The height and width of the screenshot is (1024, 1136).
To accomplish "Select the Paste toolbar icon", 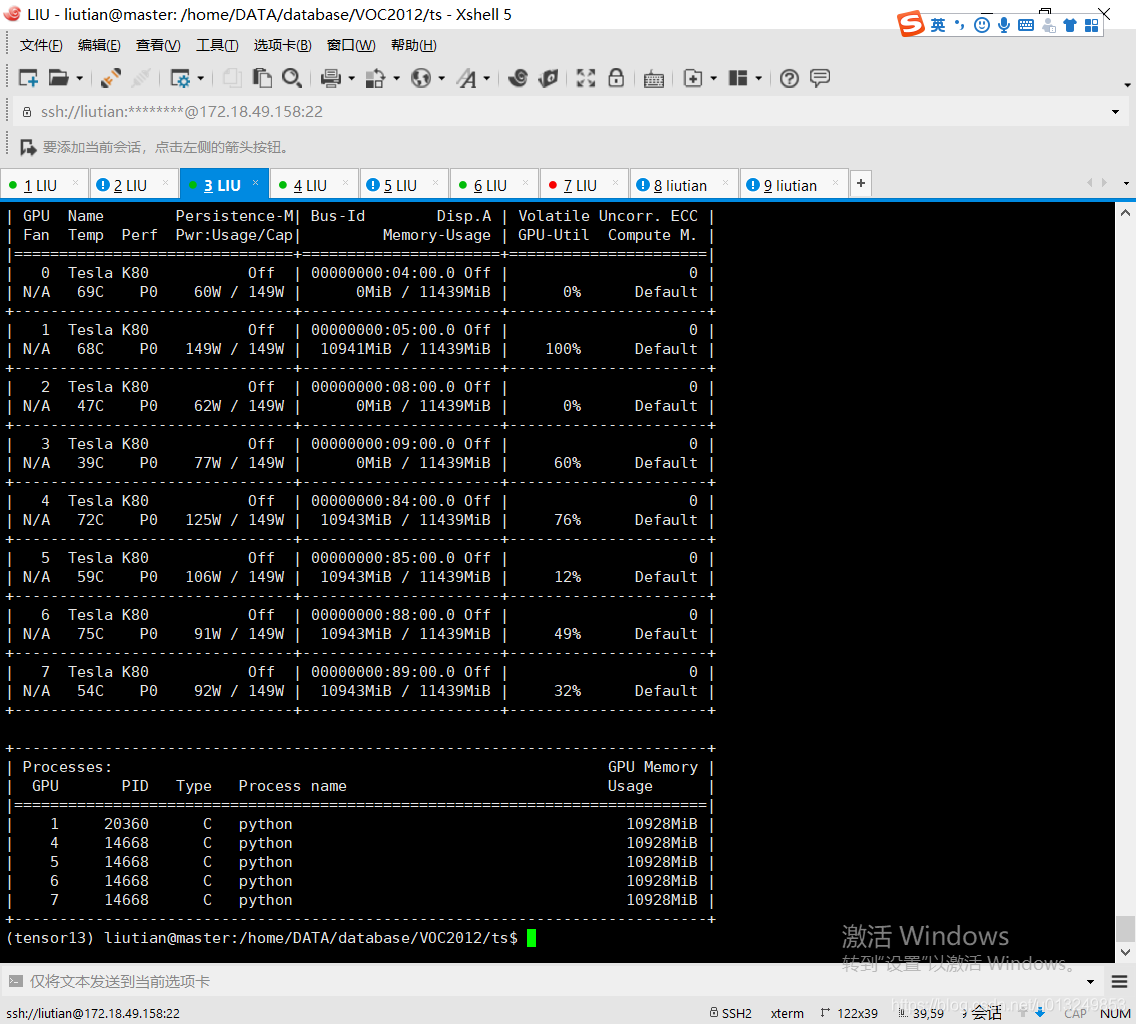I will (262, 78).
